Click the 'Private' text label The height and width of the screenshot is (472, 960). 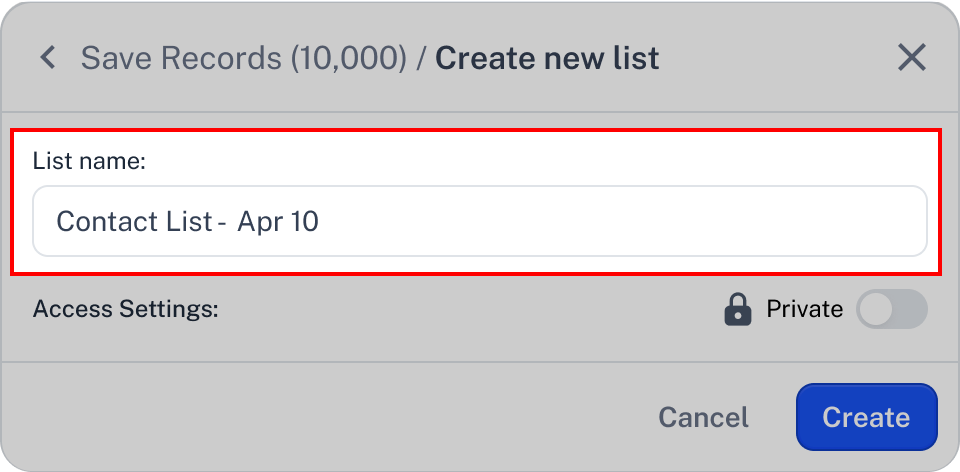pos(804,309)
